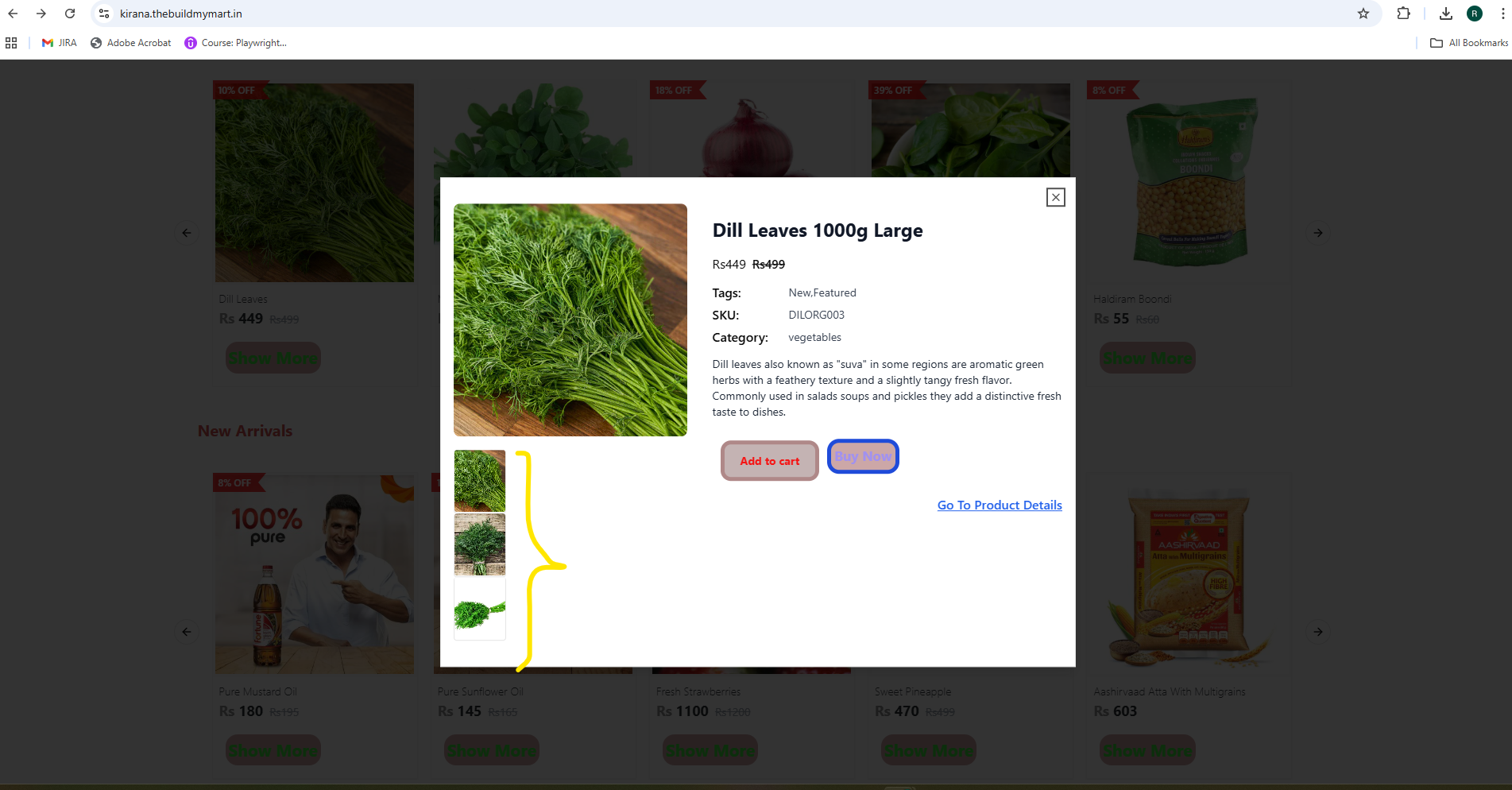Click Show More under Fresh Strawberries
Screen dimensions: 1512x790
(710, 750)
